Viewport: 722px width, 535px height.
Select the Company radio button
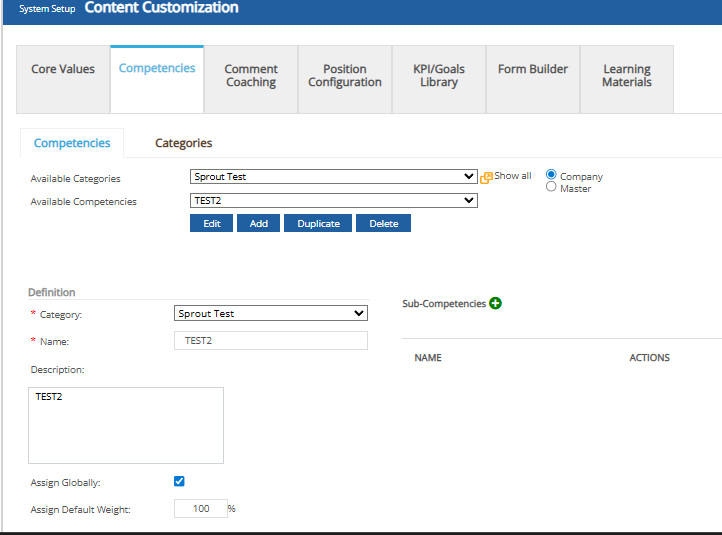coord(551,175)
